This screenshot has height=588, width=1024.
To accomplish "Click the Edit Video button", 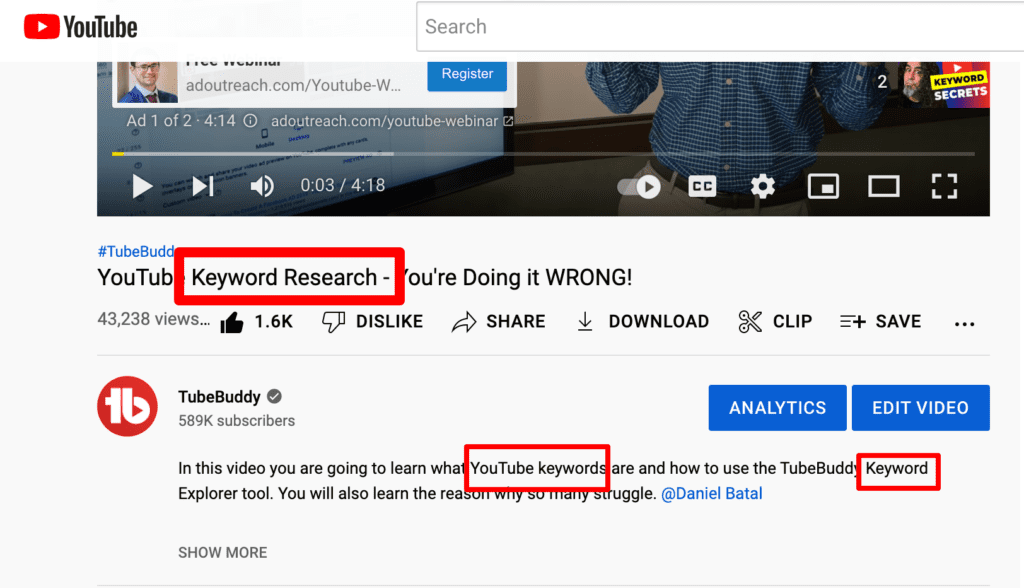I will click(x=920, y=408).
